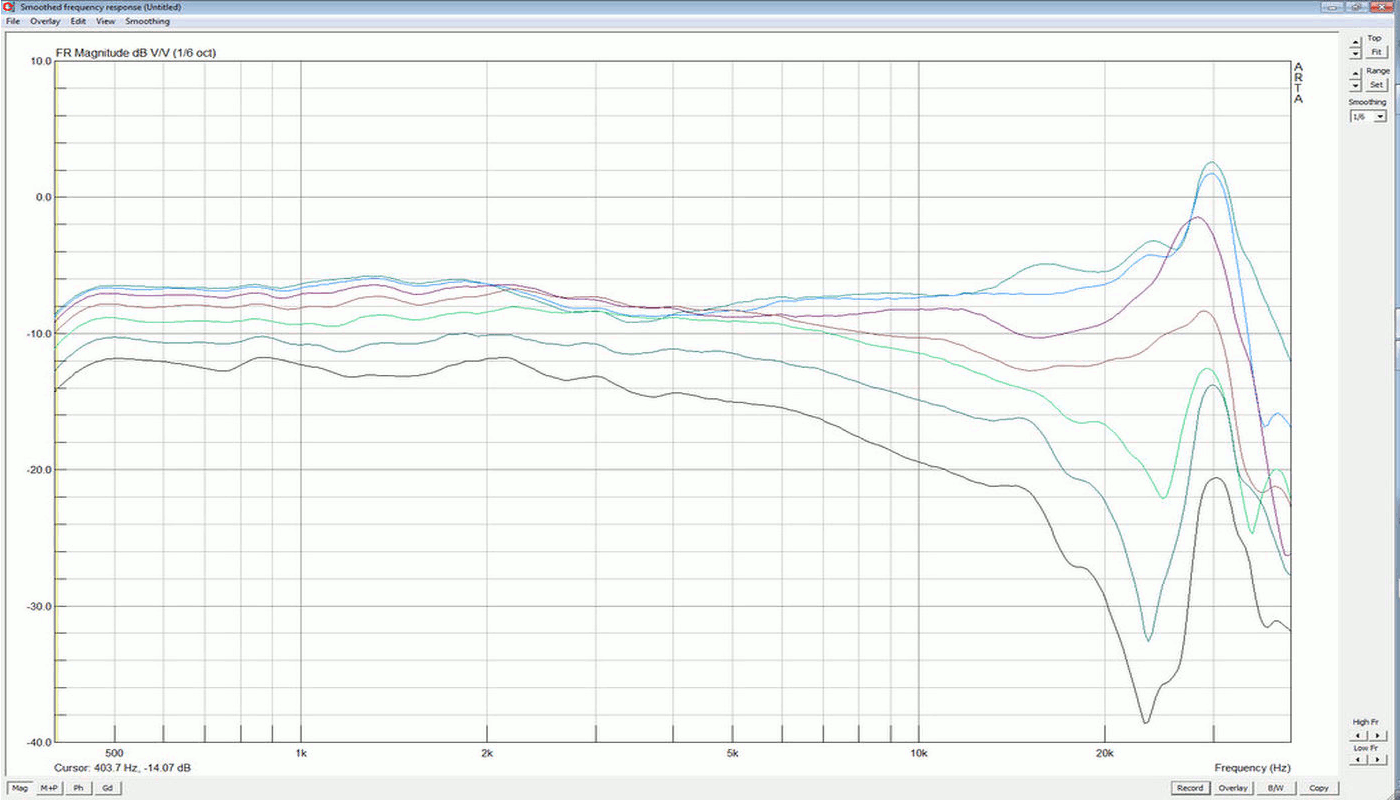Switch to M+P display mode
The image size is (1400, 800).
(49, 788)
